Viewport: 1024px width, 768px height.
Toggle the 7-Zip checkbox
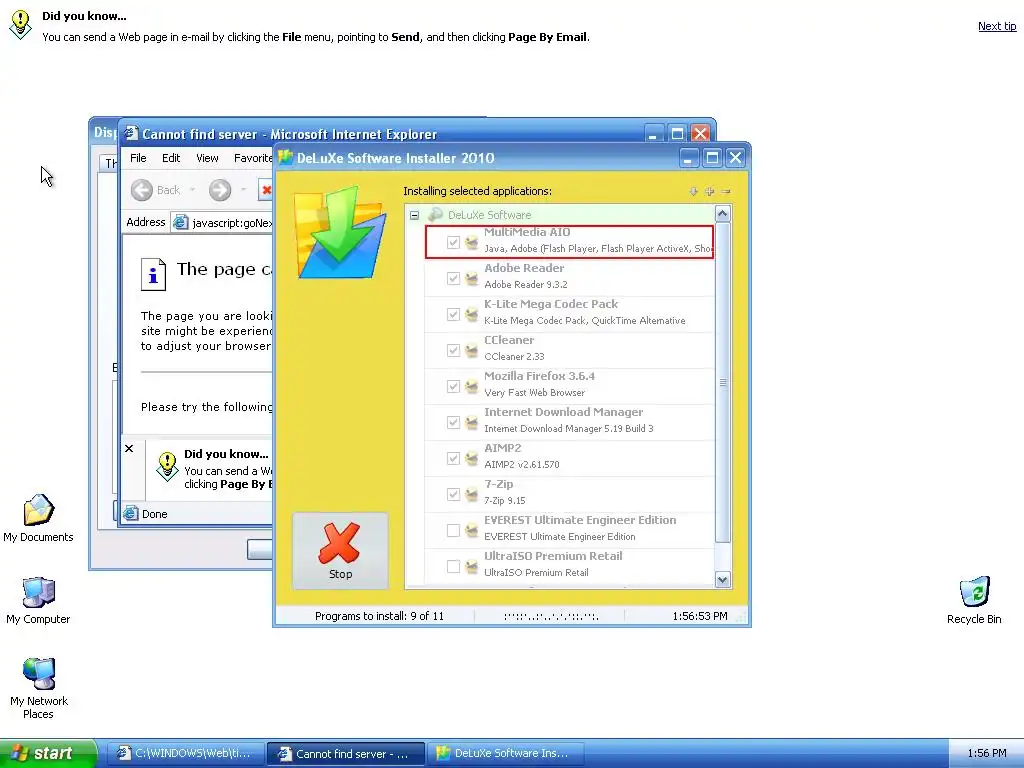pyautogui.click(x=453, y=494)
